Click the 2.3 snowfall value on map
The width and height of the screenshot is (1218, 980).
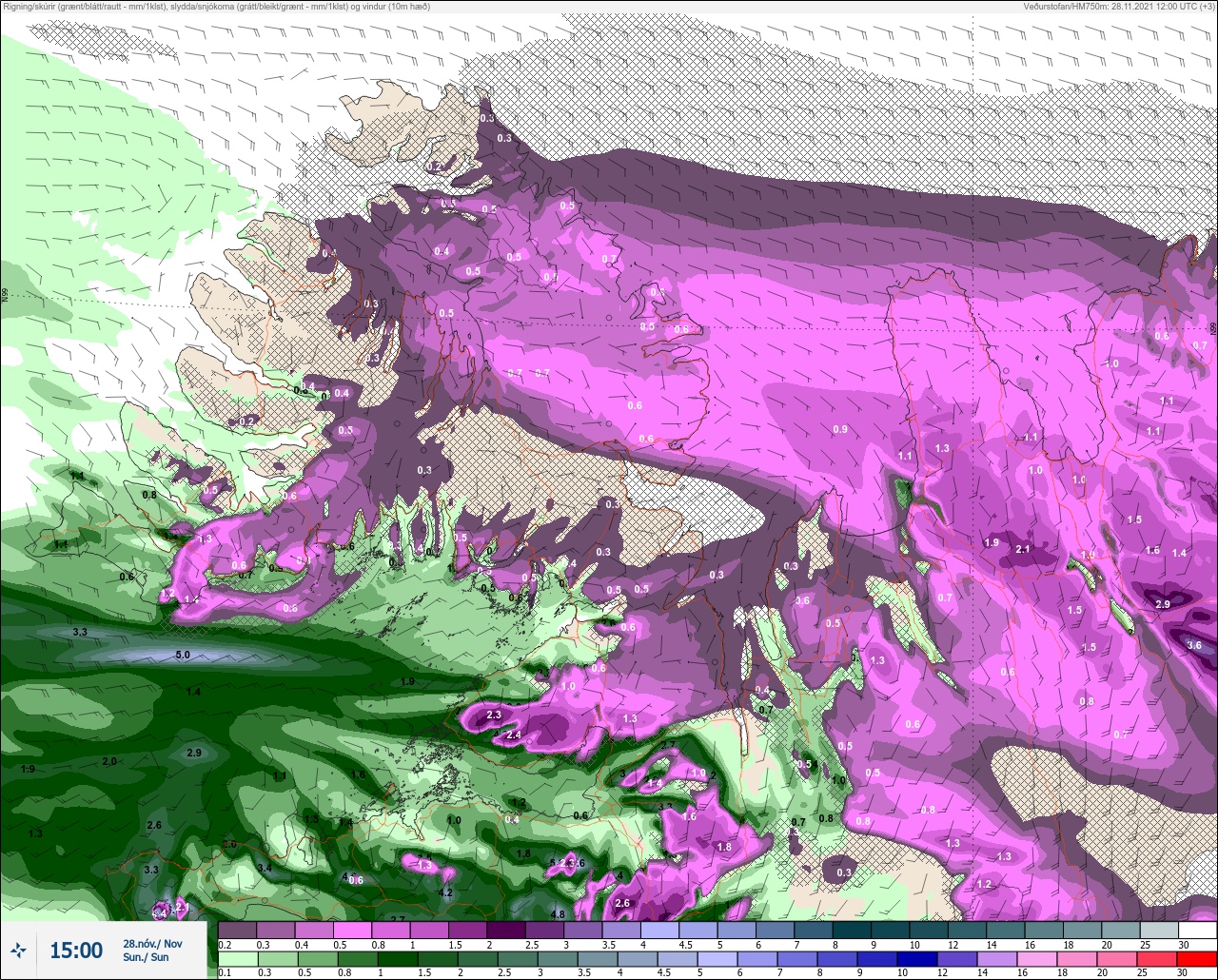coord(493,715)
